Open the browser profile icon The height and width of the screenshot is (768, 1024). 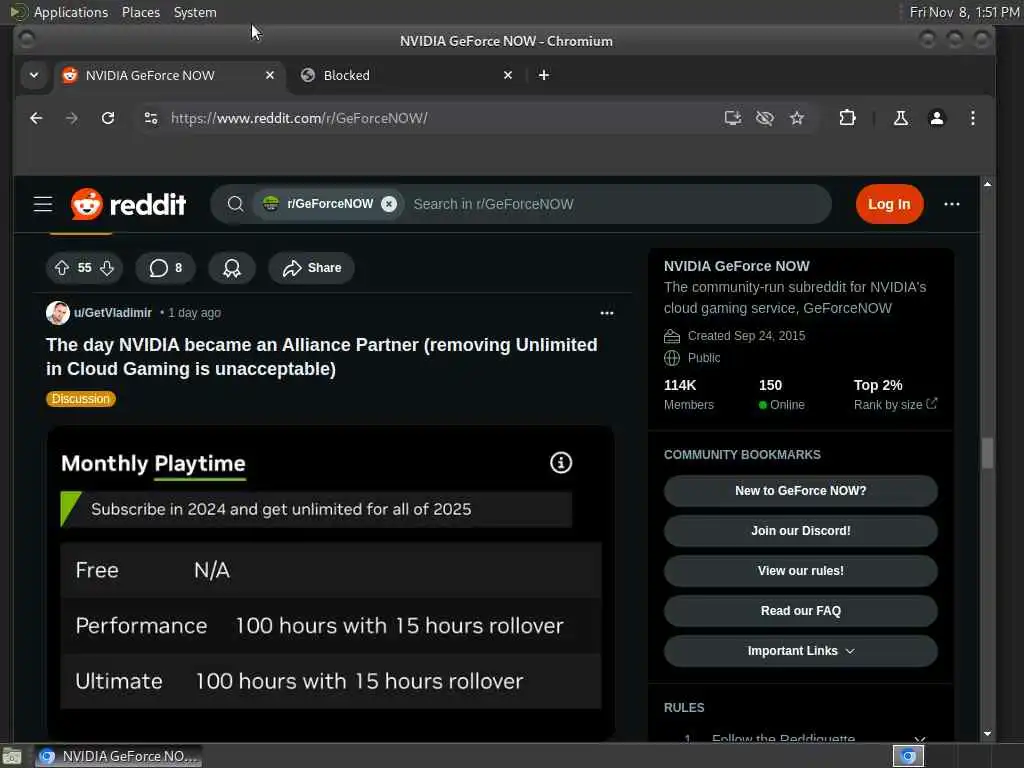coord(936,118)
